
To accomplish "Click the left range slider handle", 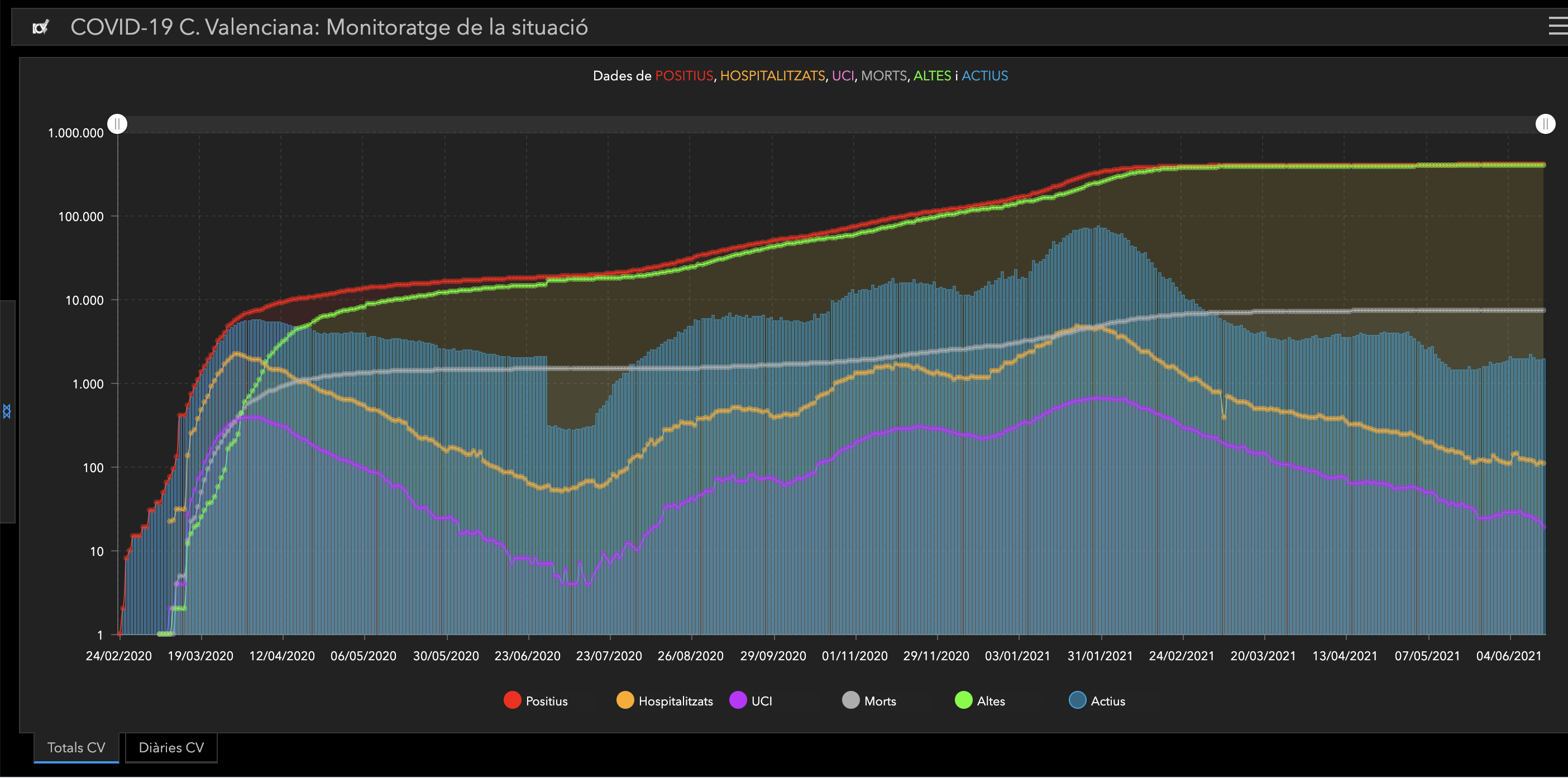I will tap(117, 124).
